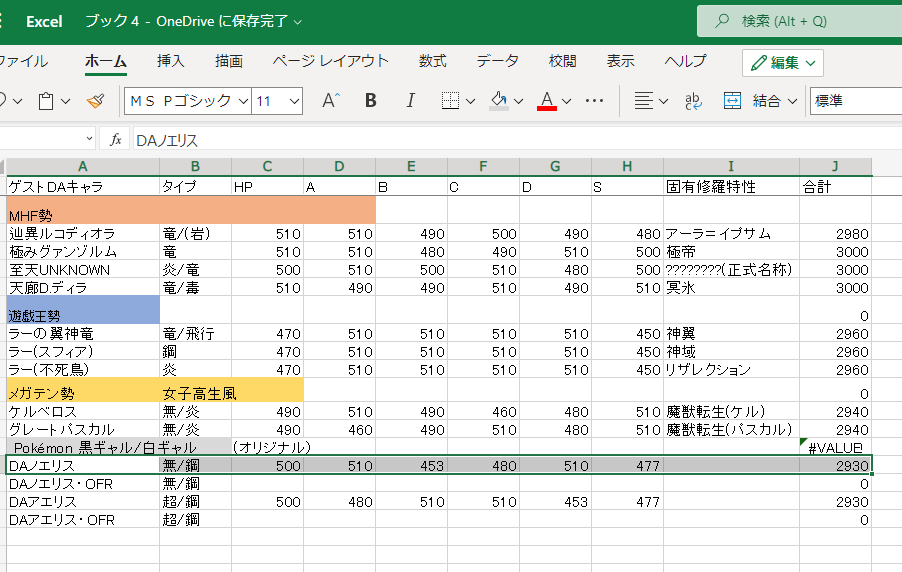Select the cell リザレクション
902x572 pixels.
[x=731, y=369]
